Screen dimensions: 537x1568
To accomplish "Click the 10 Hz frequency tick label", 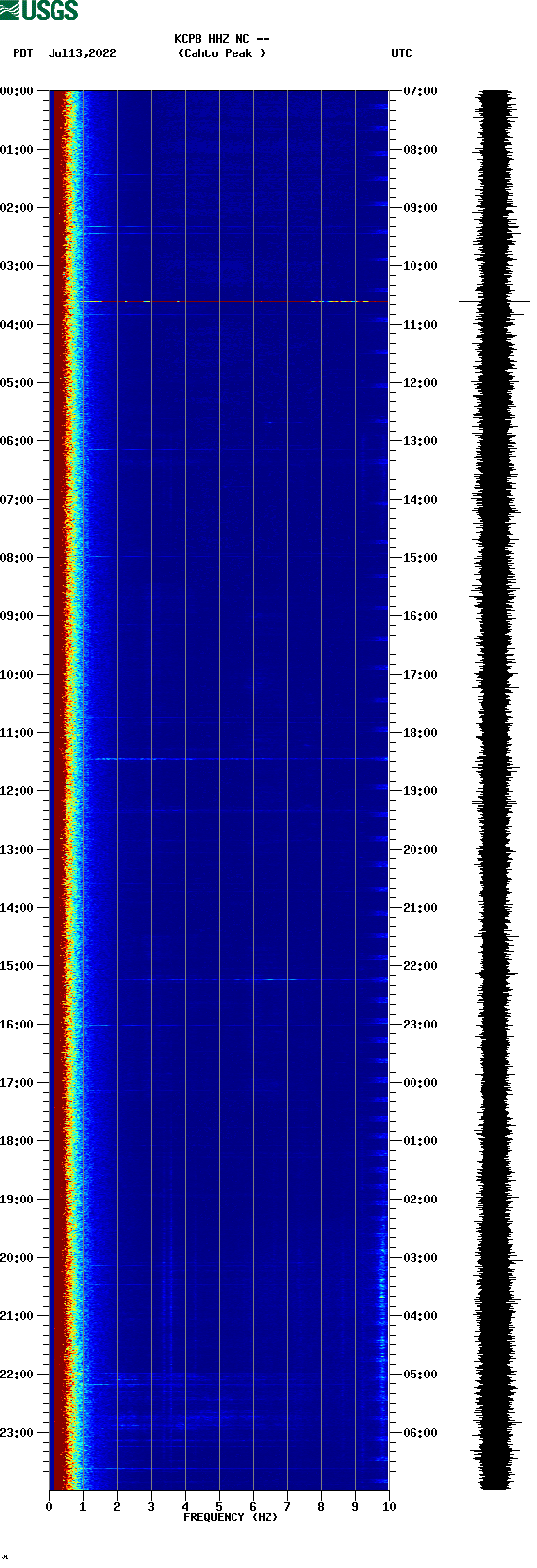I will (389, 1507).
